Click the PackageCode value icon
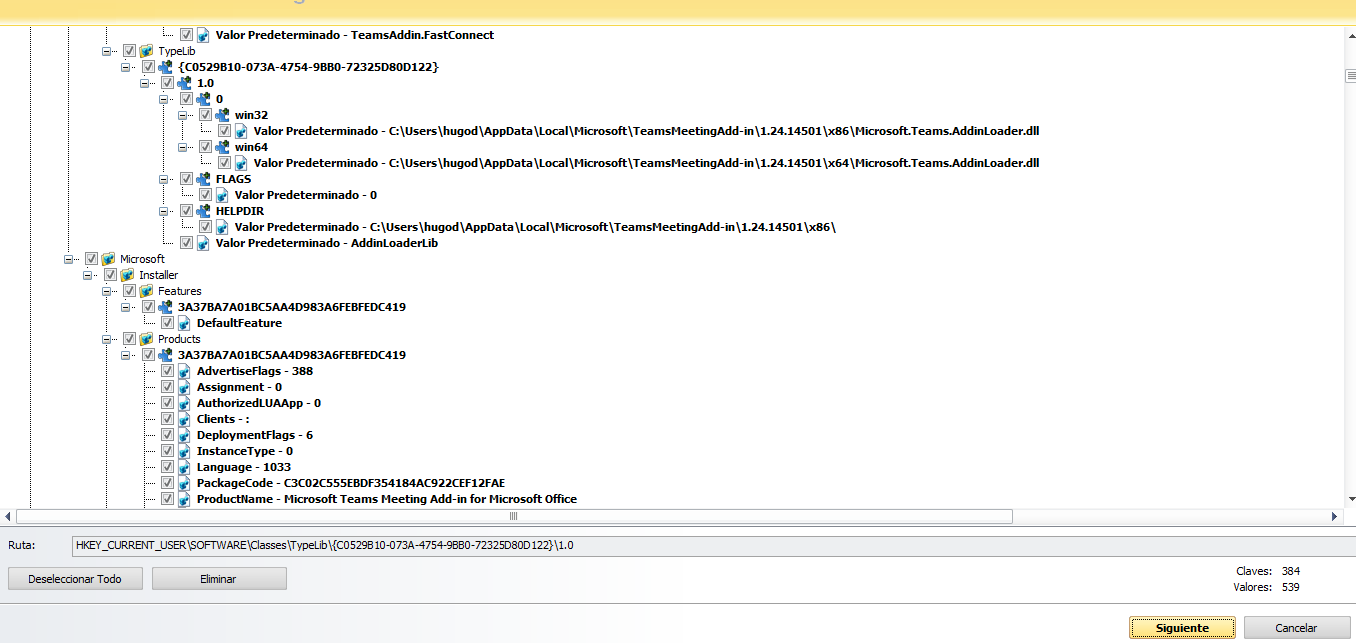1356x643 pixels. [185, 483]
